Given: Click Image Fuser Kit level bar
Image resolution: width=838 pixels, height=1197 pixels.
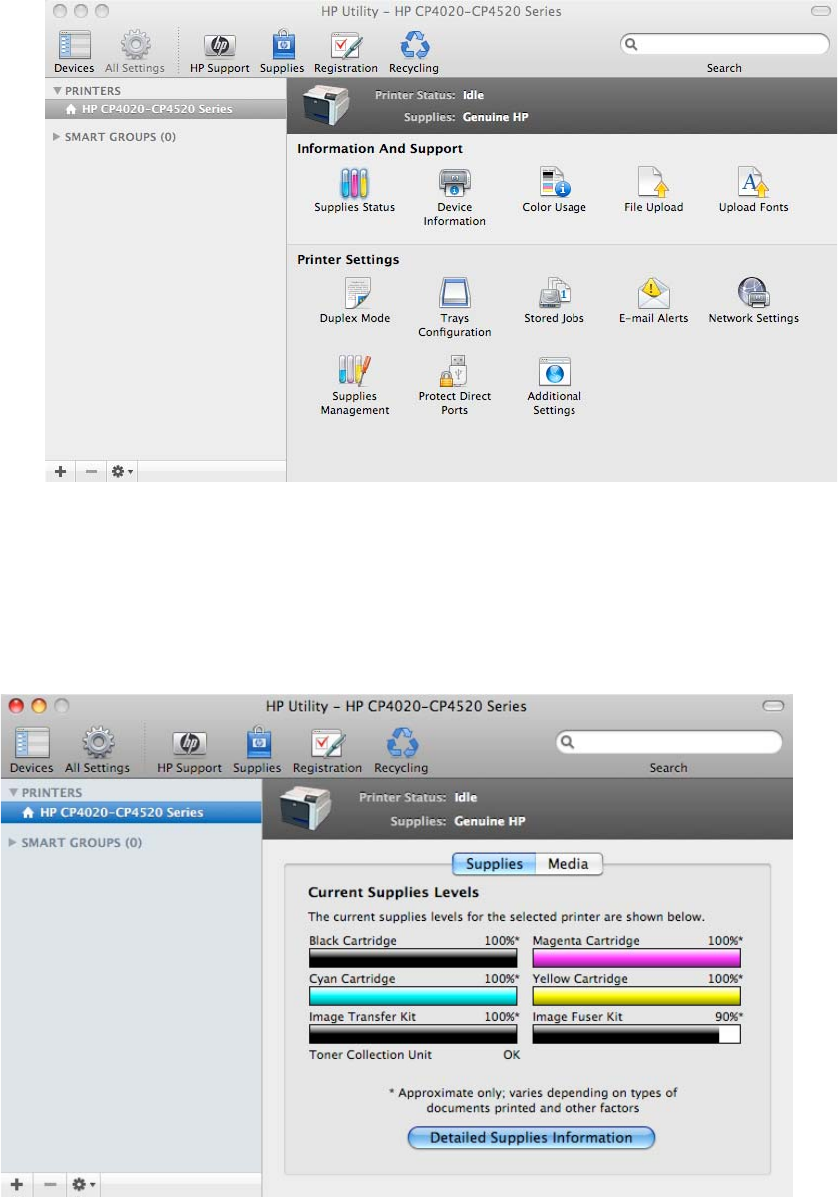Looking at the screenshot, I should (x=637, y=1034).
